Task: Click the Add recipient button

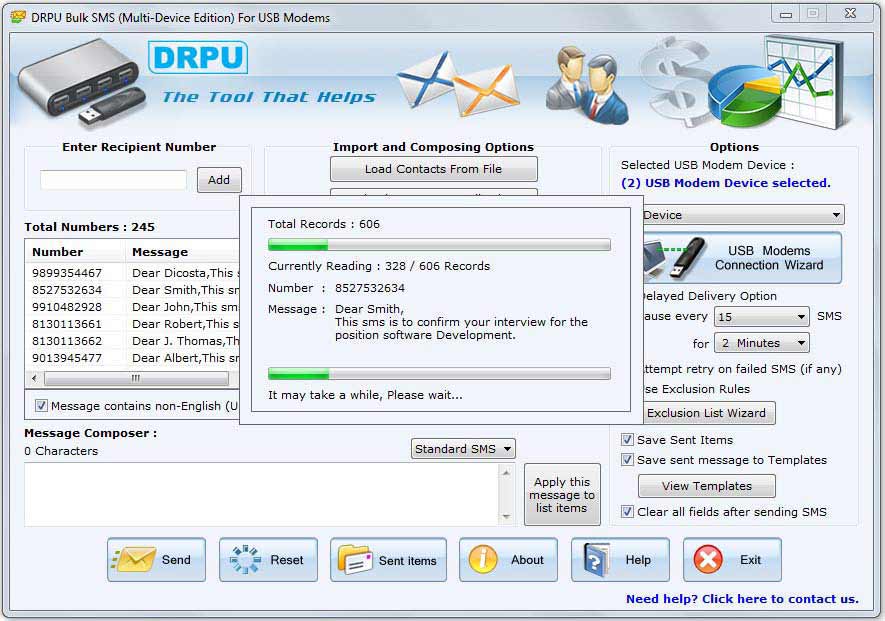Action: coord(219,180)
